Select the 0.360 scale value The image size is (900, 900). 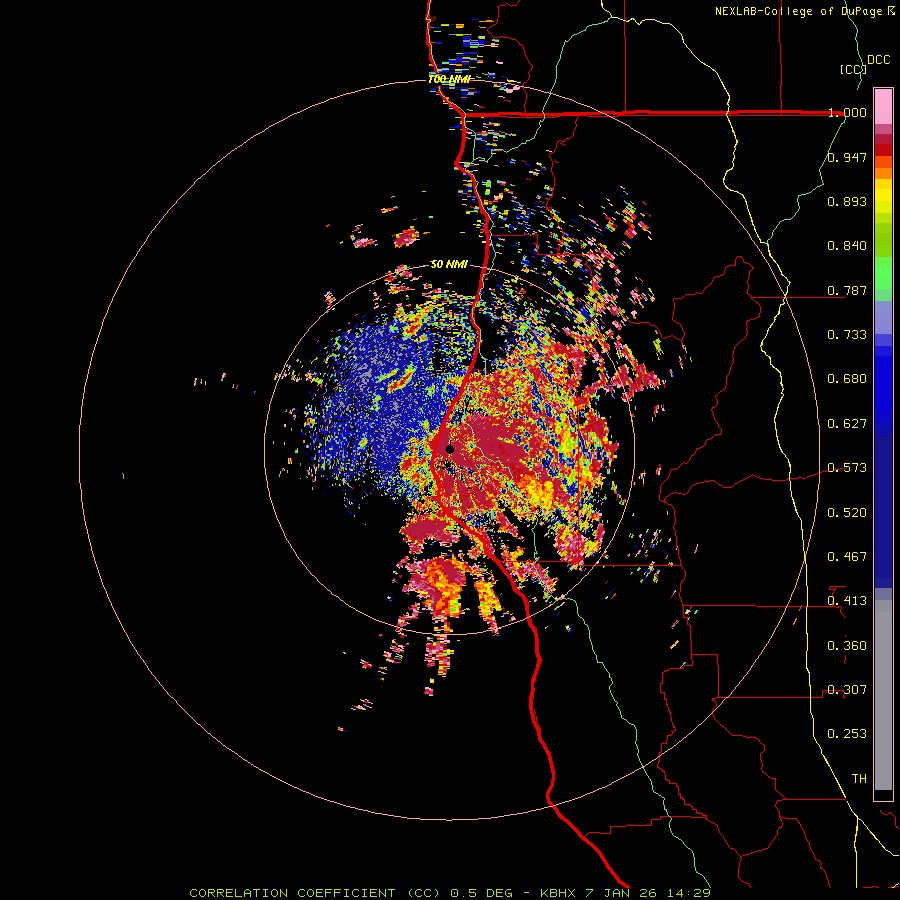point(847,646)
